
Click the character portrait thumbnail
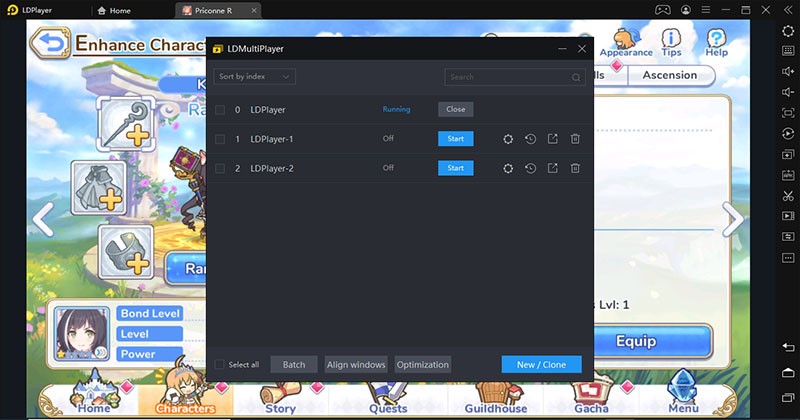coord(82,334)
